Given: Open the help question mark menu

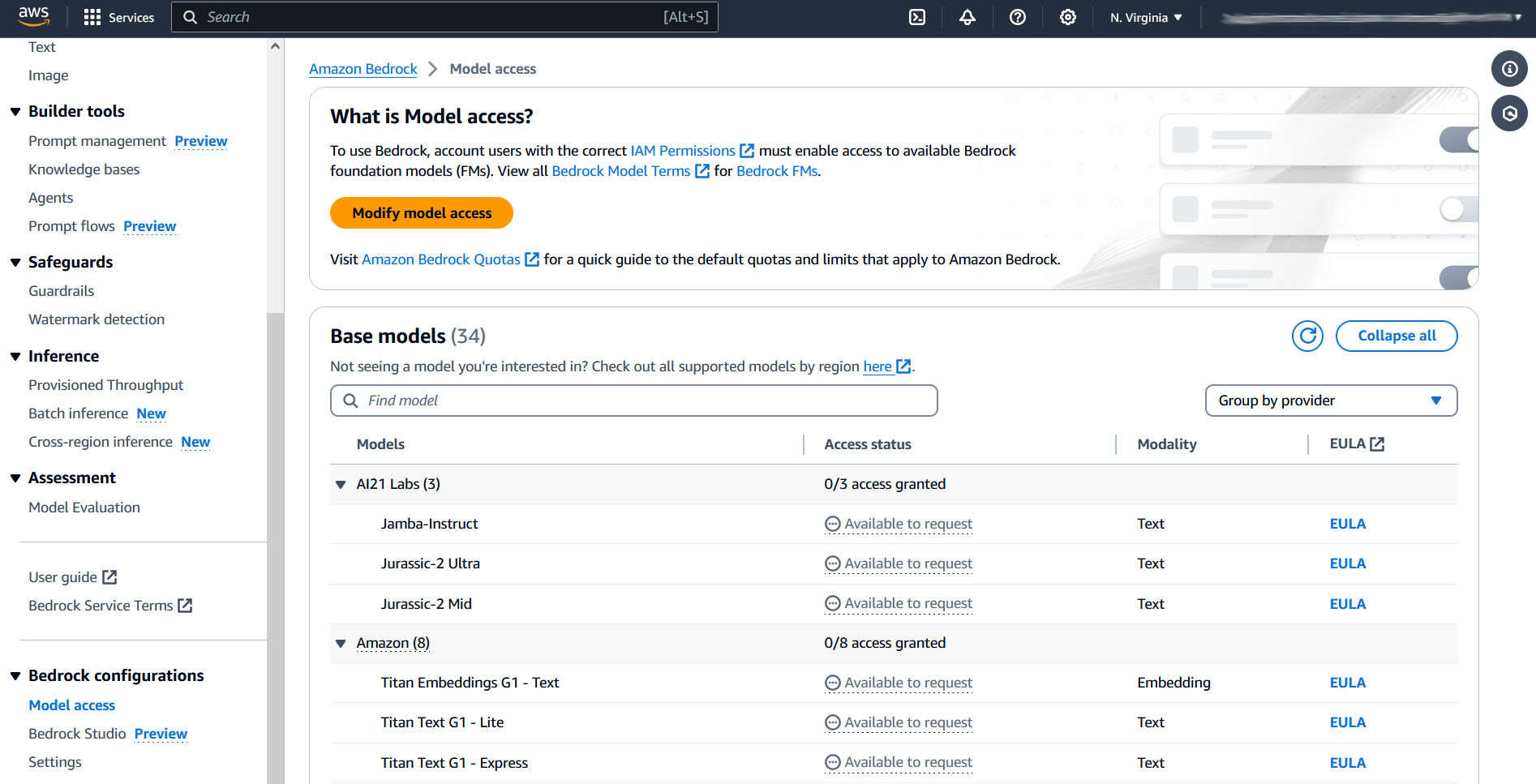Looking at the screenshot, I should [x=1018, y=17].
